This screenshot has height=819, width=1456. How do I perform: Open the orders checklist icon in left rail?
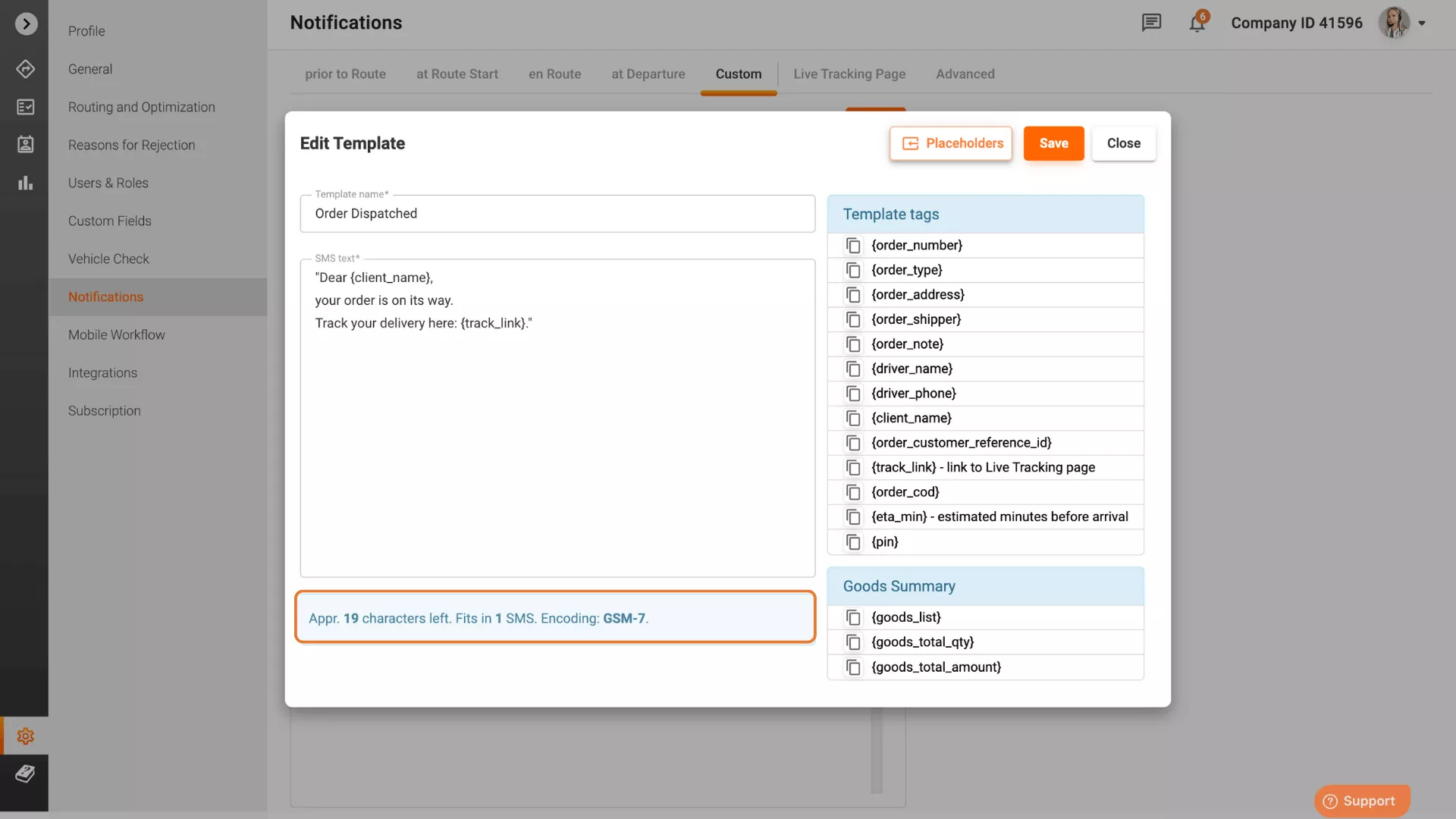(25, 107)
